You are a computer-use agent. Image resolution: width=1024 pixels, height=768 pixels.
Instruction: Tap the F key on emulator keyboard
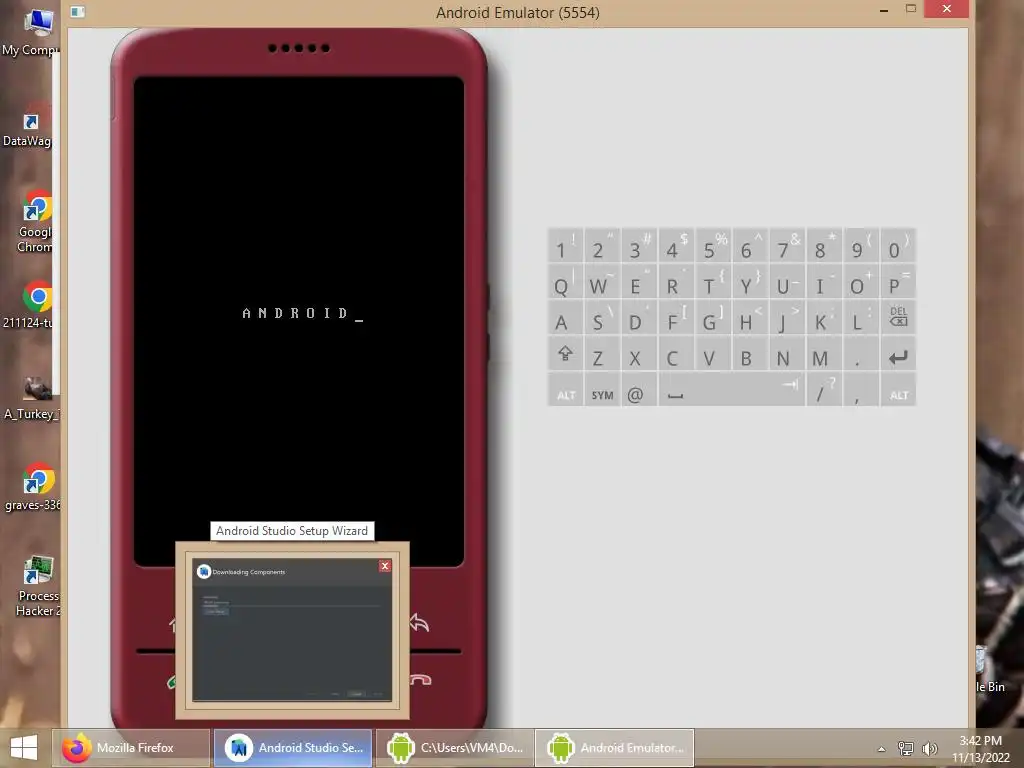pyautogui.click(x=676, y=318)
